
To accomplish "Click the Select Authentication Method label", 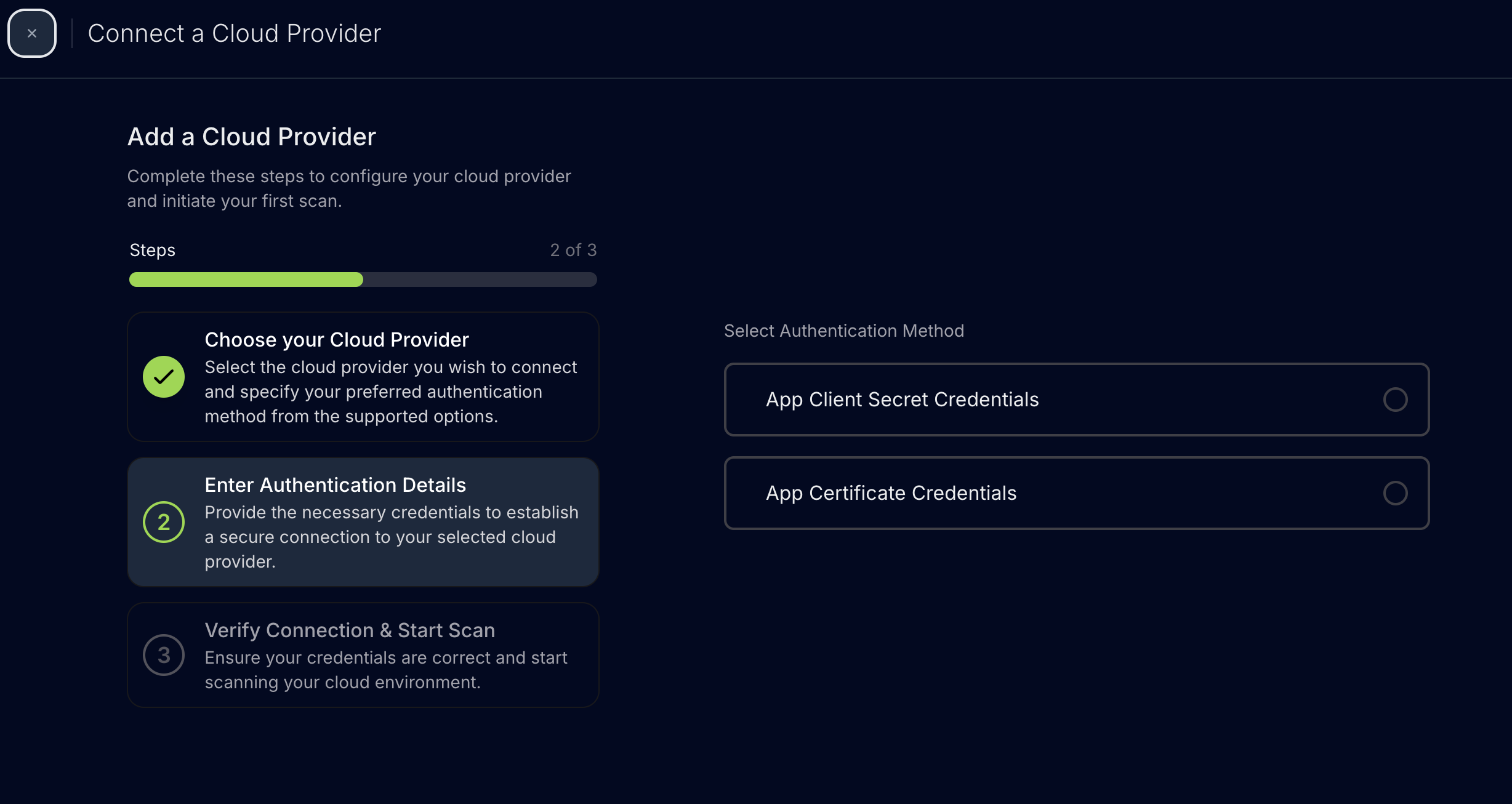I will coord(844,331).
